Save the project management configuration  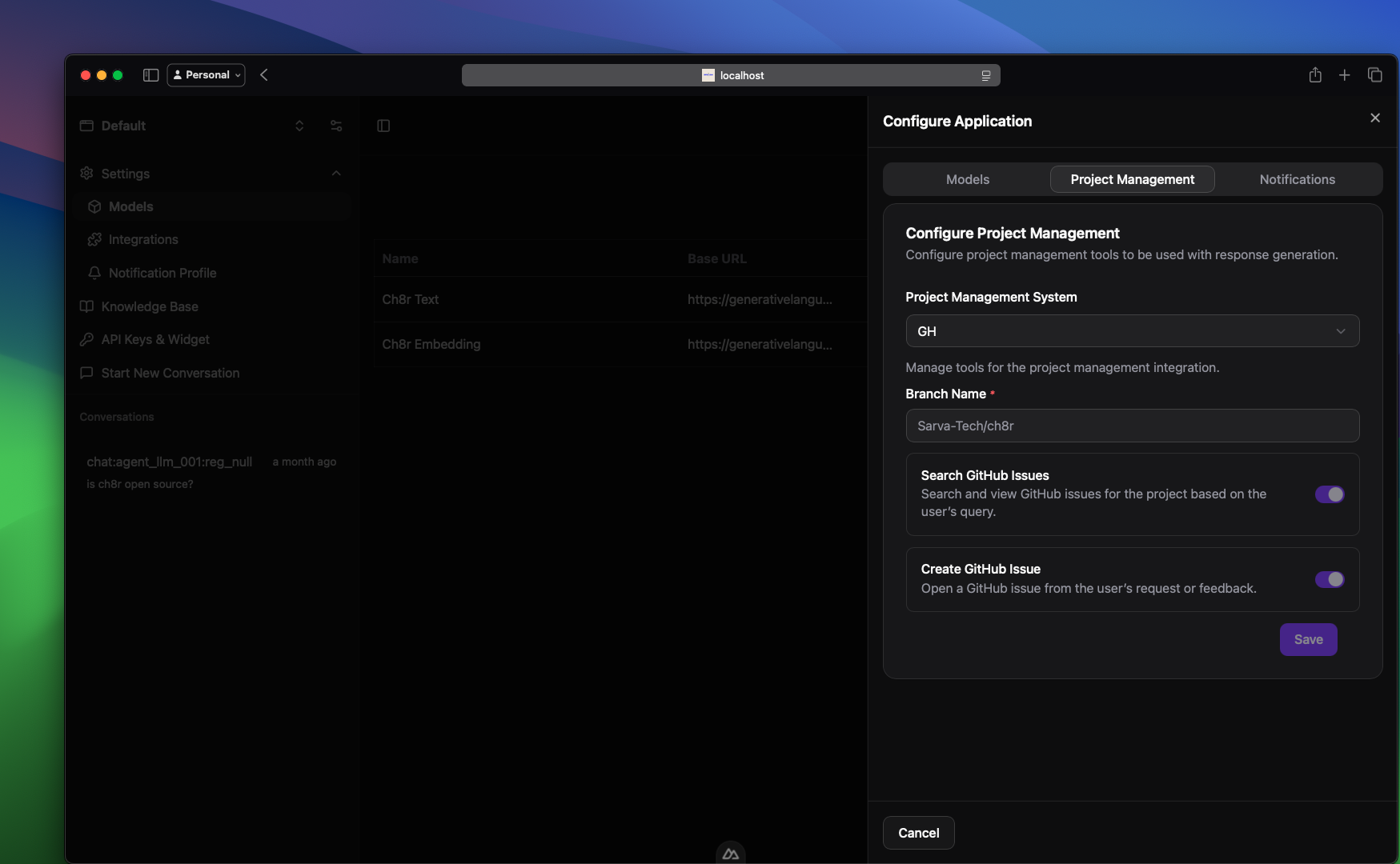tap(1308, 639)
